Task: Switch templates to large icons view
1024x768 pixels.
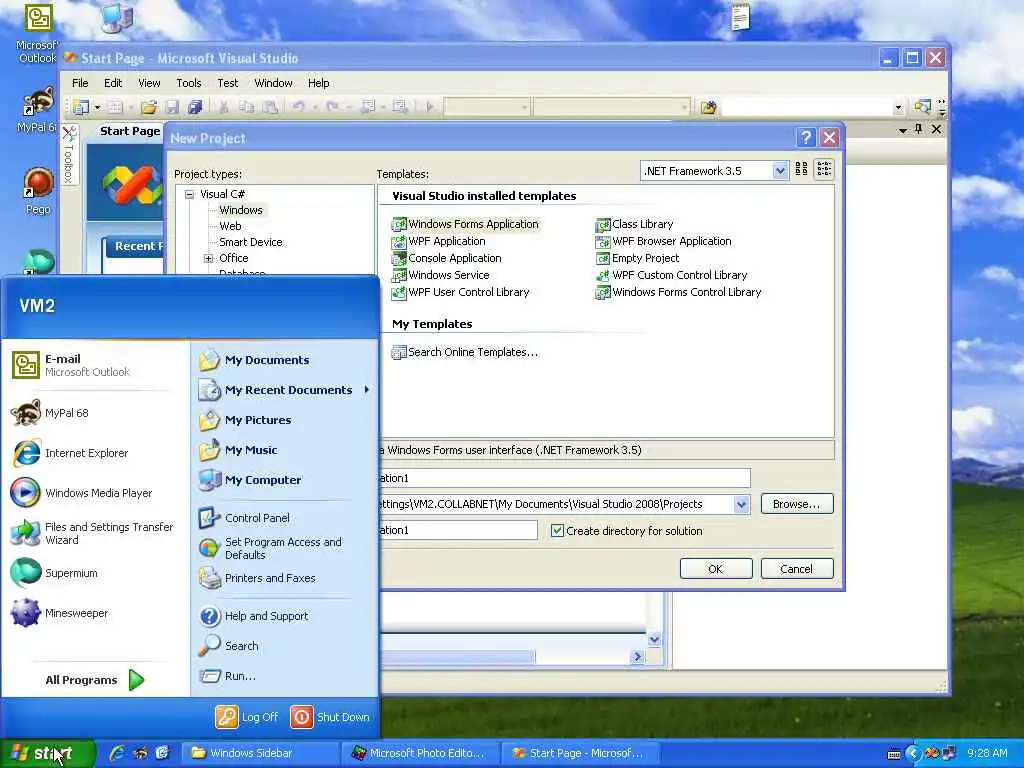Action: (x=801, y=170)
